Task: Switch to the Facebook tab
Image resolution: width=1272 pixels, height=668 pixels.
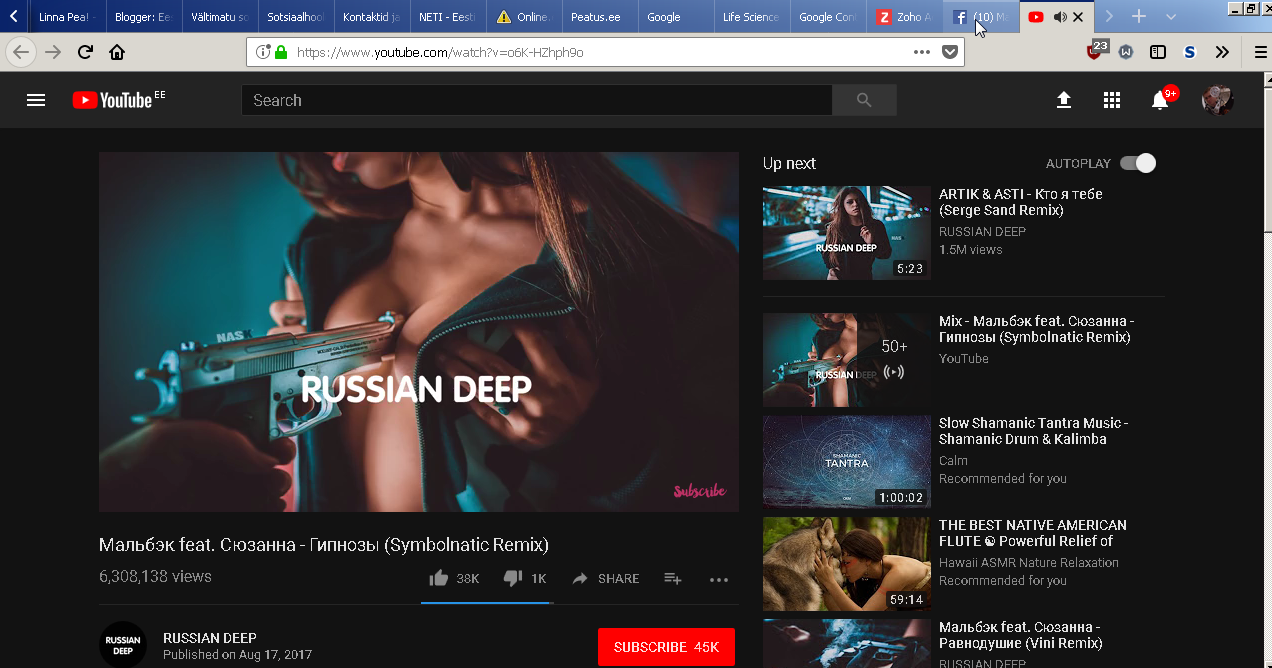Action: pyautogui.click(x=979, y=17)
